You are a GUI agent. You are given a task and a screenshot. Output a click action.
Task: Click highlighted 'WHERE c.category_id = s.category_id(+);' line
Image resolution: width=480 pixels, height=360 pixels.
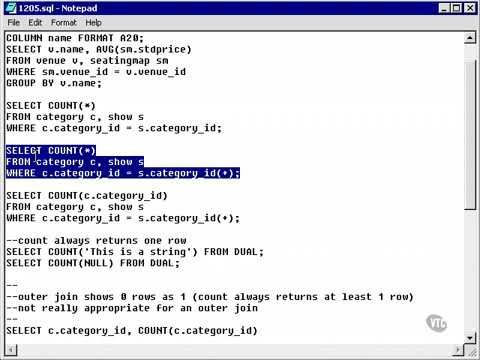coord(123,173)
